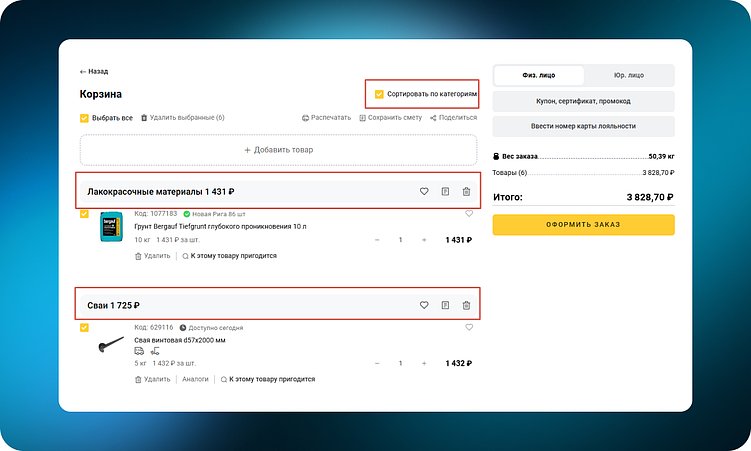This screenshot has width=751, height=451.
Task: Uncheck the Грунт Bergauf Tiefgrunt item checkbox
Action: click(x=84, y=214)
